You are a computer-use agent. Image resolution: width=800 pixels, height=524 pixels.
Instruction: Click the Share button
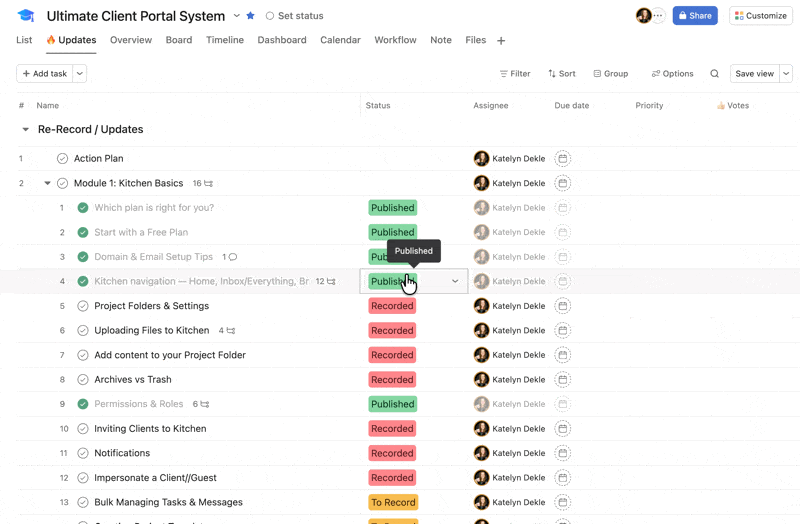tap(695, 16)
